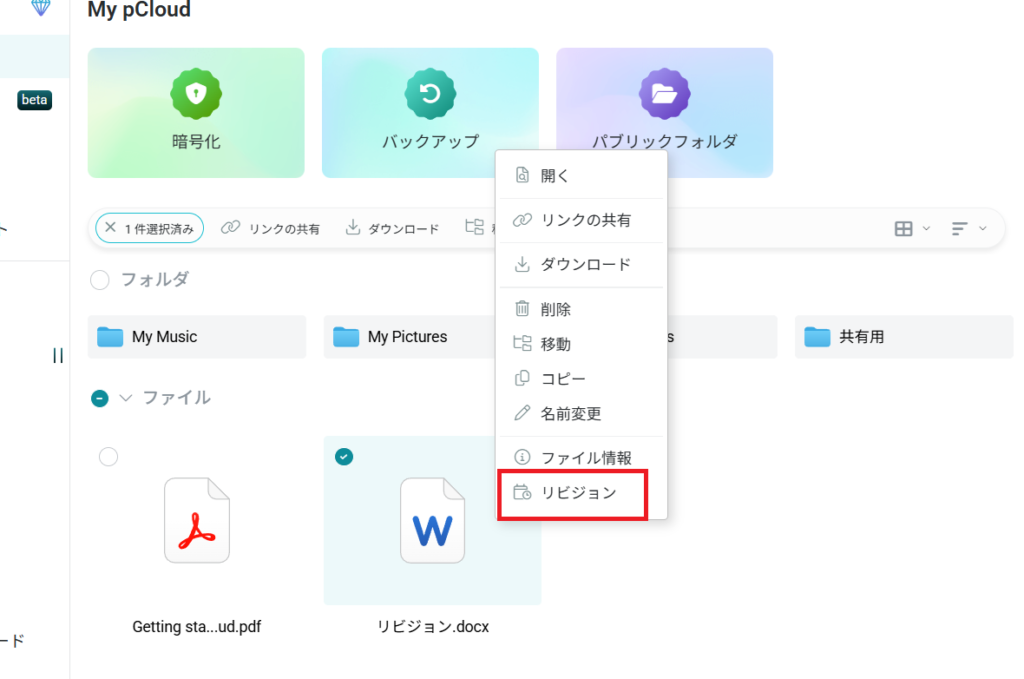
Task: Uncheck the checkmark on リビジョン.docx
Action: click(x=344, y=457)
